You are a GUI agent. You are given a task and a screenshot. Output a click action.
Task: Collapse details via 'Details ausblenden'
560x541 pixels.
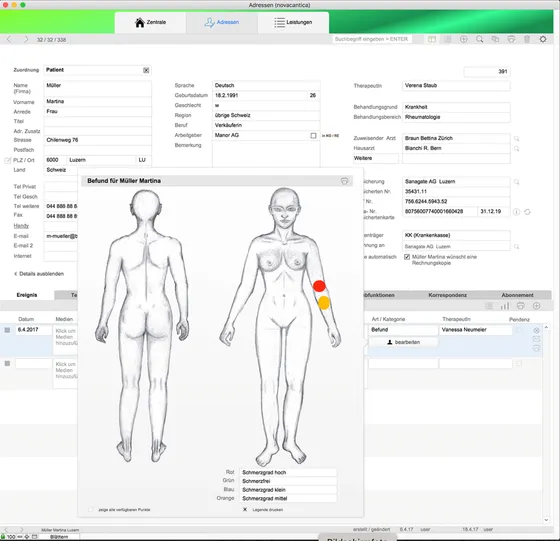[x=39, y=274]
